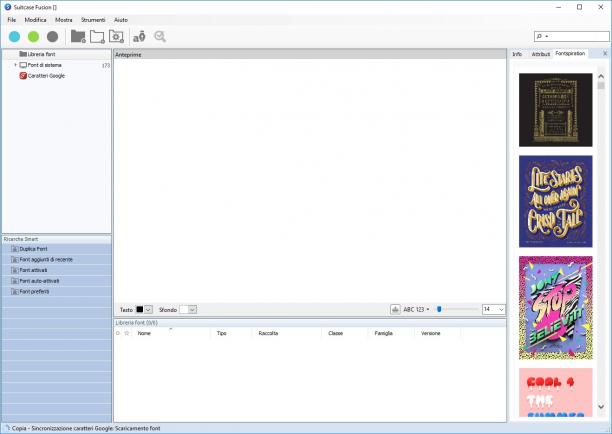Click the Ricerche Smart section header
This screenshot has width=612, height=434.
[x=57, y=239]
